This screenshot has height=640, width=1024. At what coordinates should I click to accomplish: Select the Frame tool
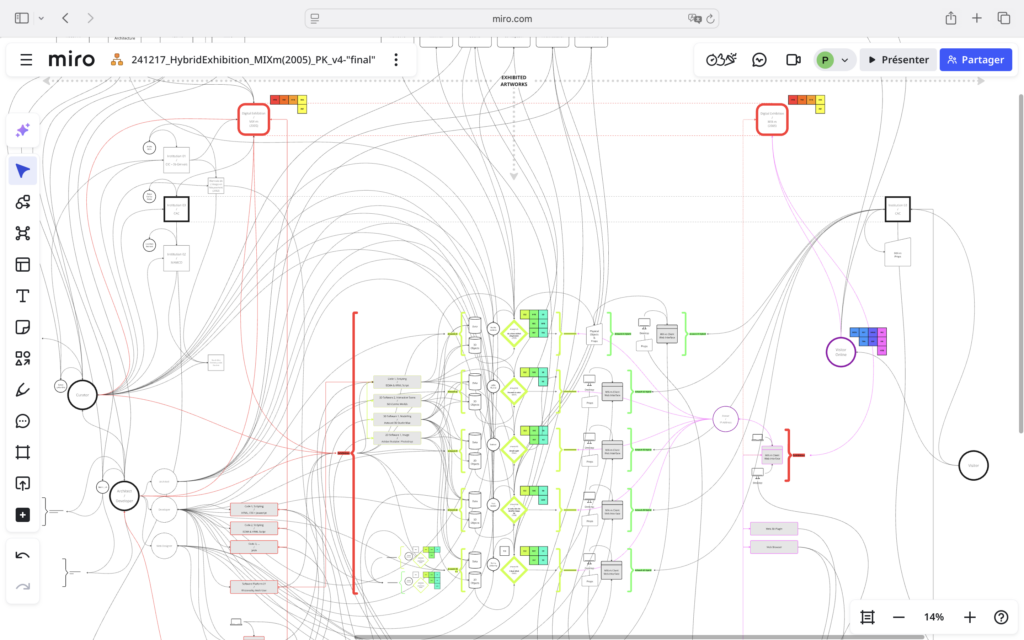point(22,452)
